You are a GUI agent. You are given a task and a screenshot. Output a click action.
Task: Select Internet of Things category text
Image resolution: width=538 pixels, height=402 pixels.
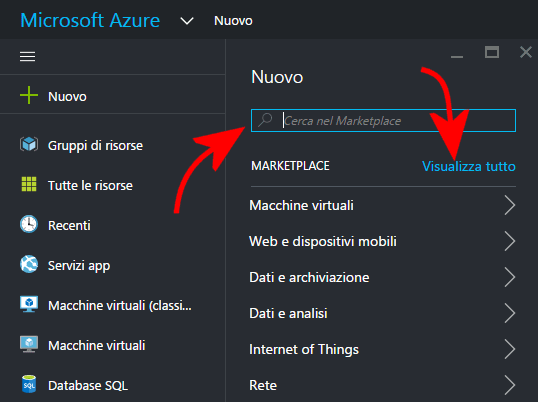304,350
